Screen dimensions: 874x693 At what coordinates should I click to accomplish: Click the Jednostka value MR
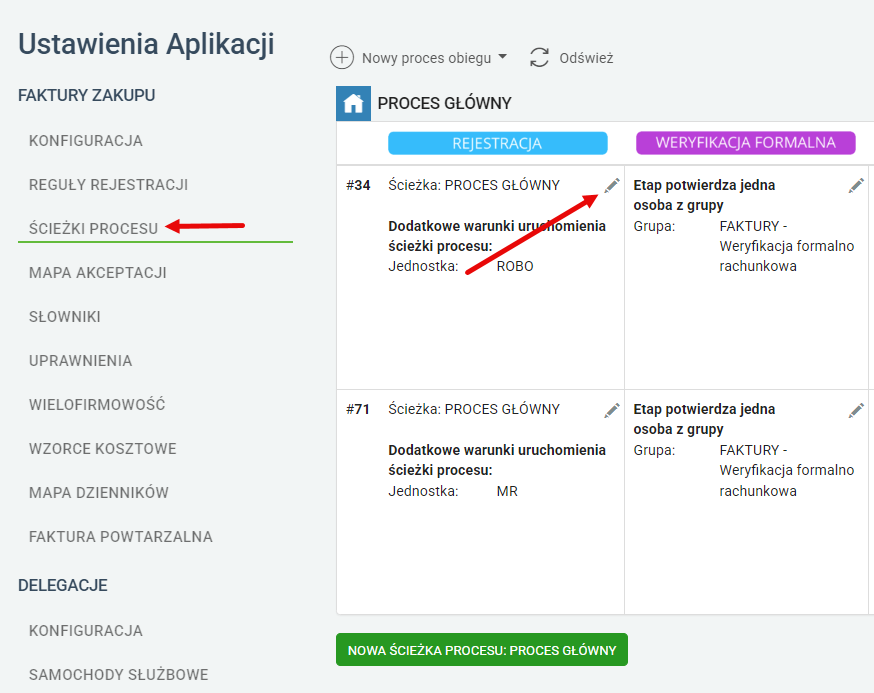pos(507,491)
